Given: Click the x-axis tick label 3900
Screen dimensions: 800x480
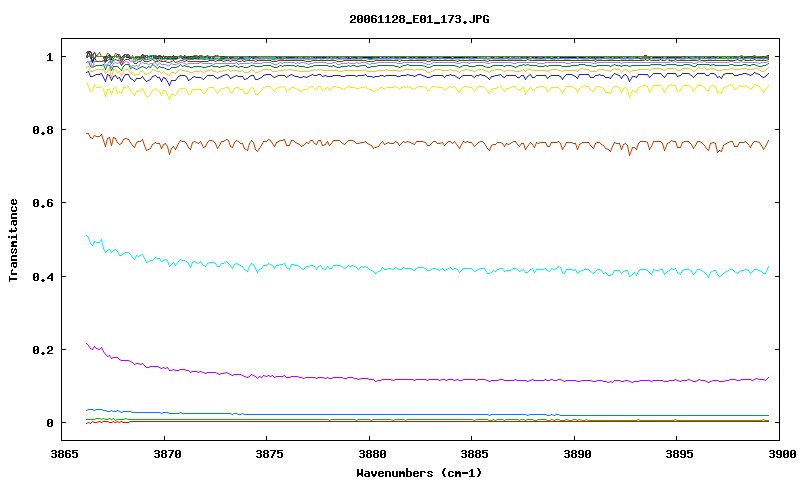Looking at the screenshot, I should (782, 453).
